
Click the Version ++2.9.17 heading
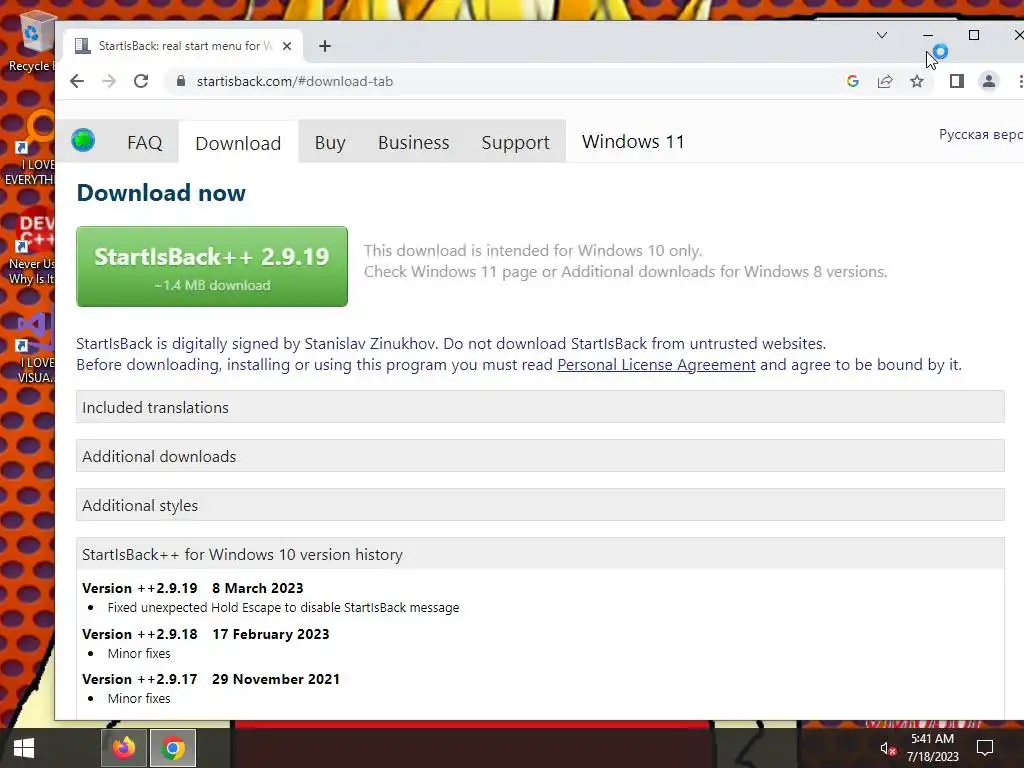211,679
